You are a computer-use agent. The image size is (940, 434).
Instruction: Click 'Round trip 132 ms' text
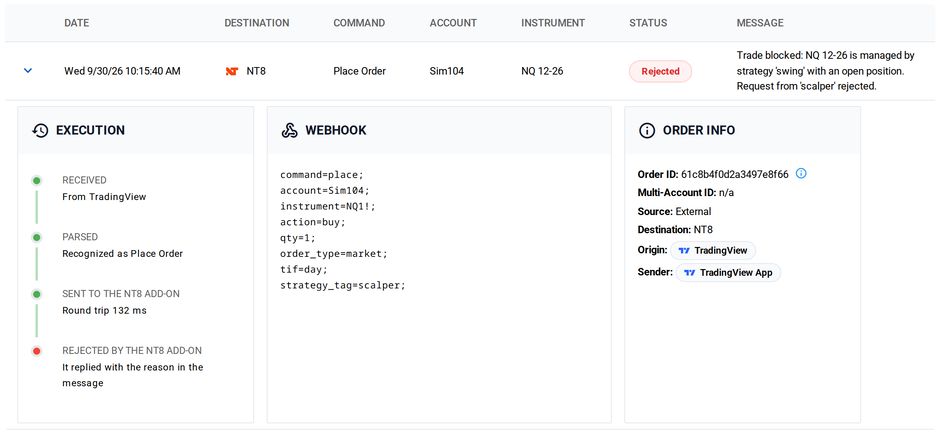click(x=104, y=311)
